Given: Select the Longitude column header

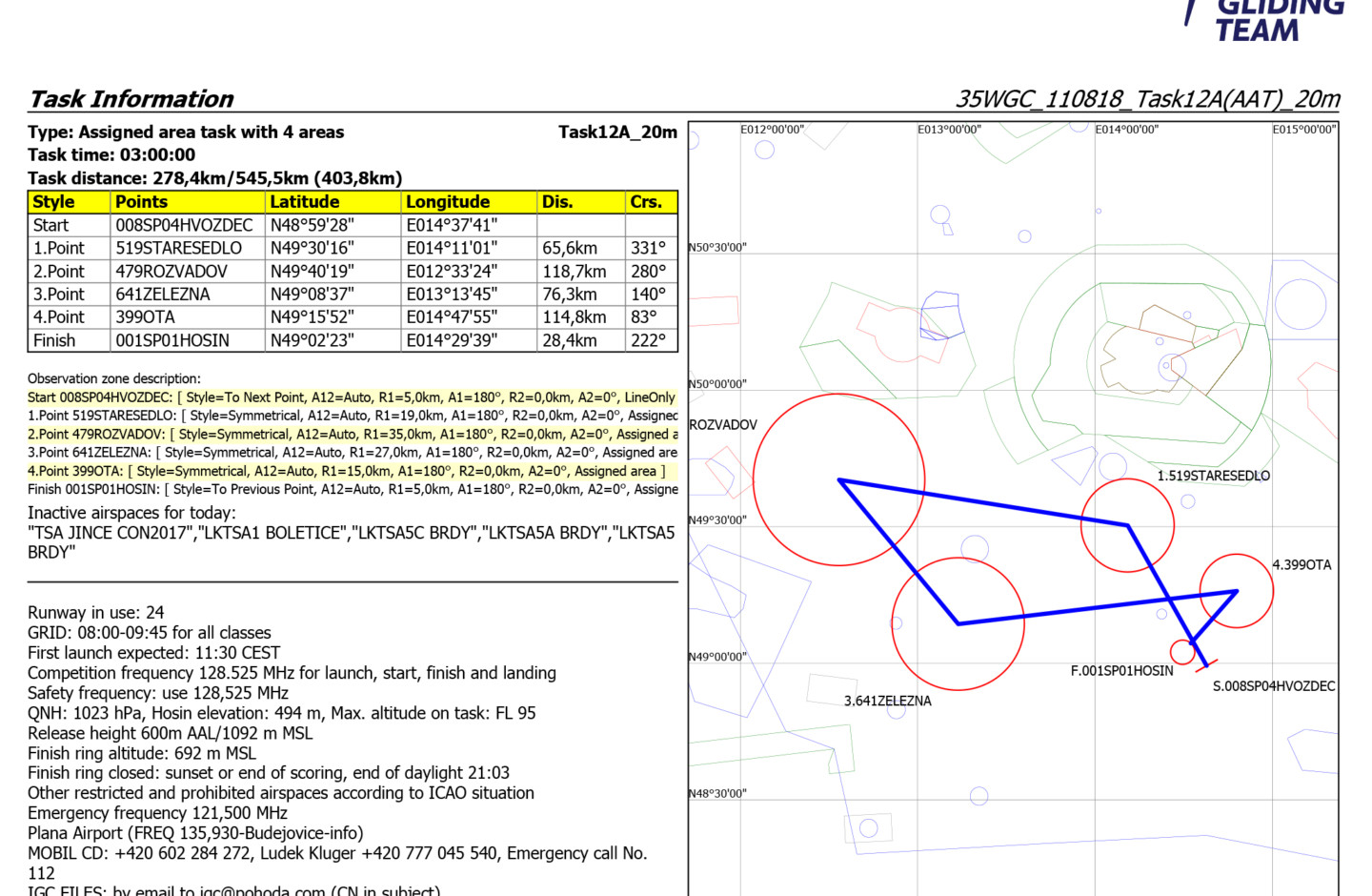Looking at the screenshot, I should point(448,202).
